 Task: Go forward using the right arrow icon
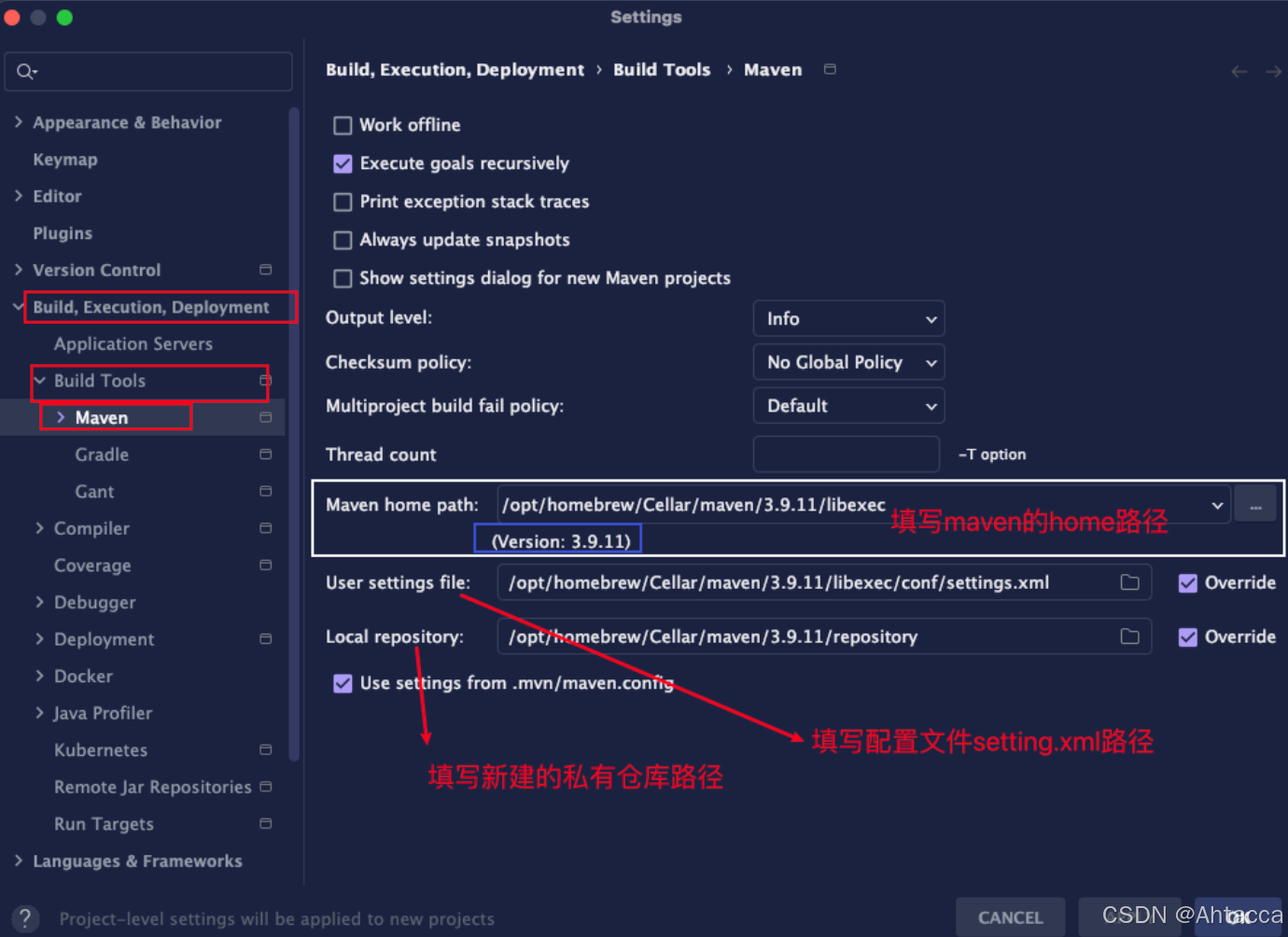pos(1273,72)
